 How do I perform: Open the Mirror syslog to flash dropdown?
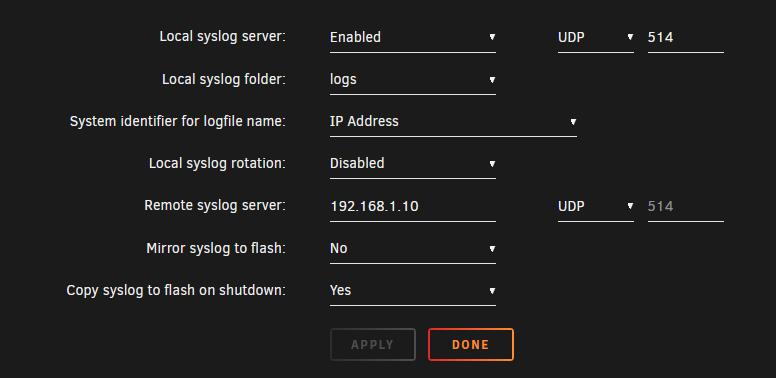click(x=413, y=248)
